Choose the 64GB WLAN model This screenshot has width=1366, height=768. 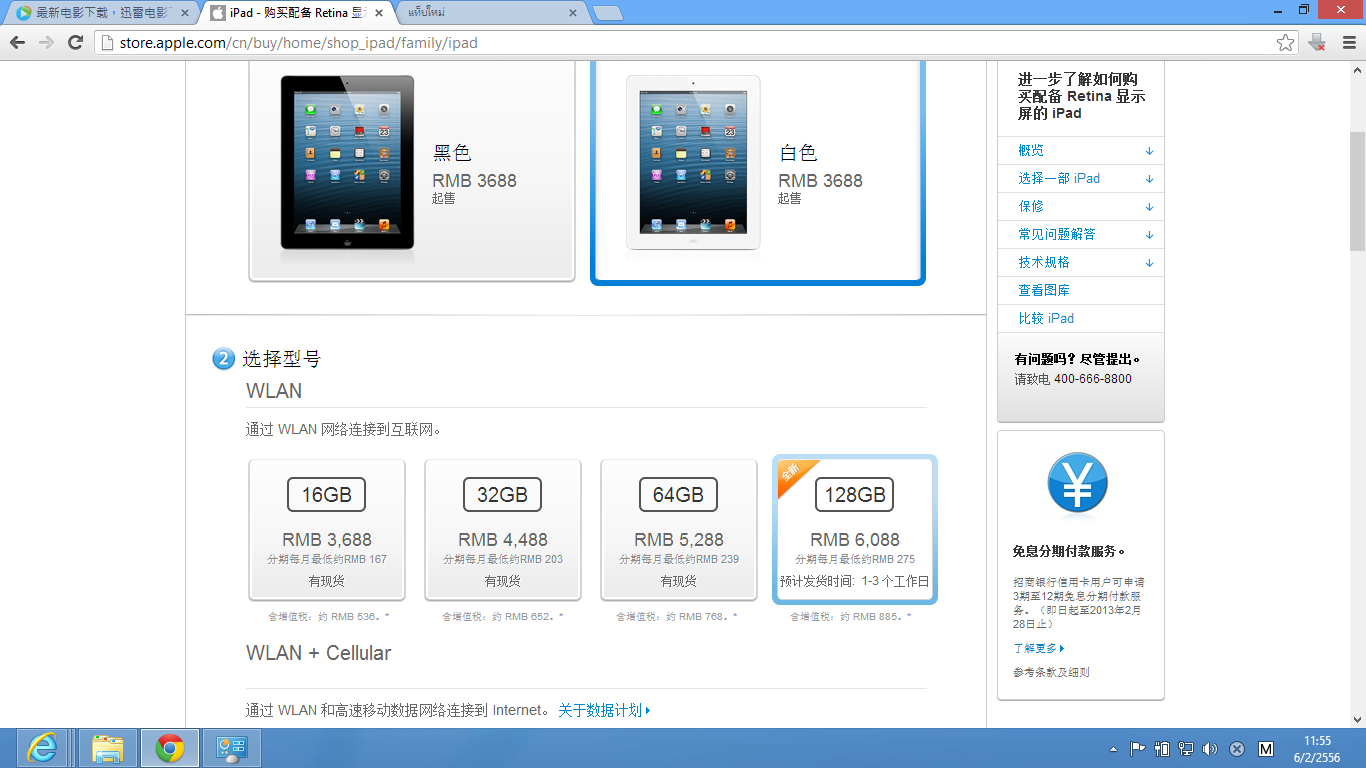679,530
